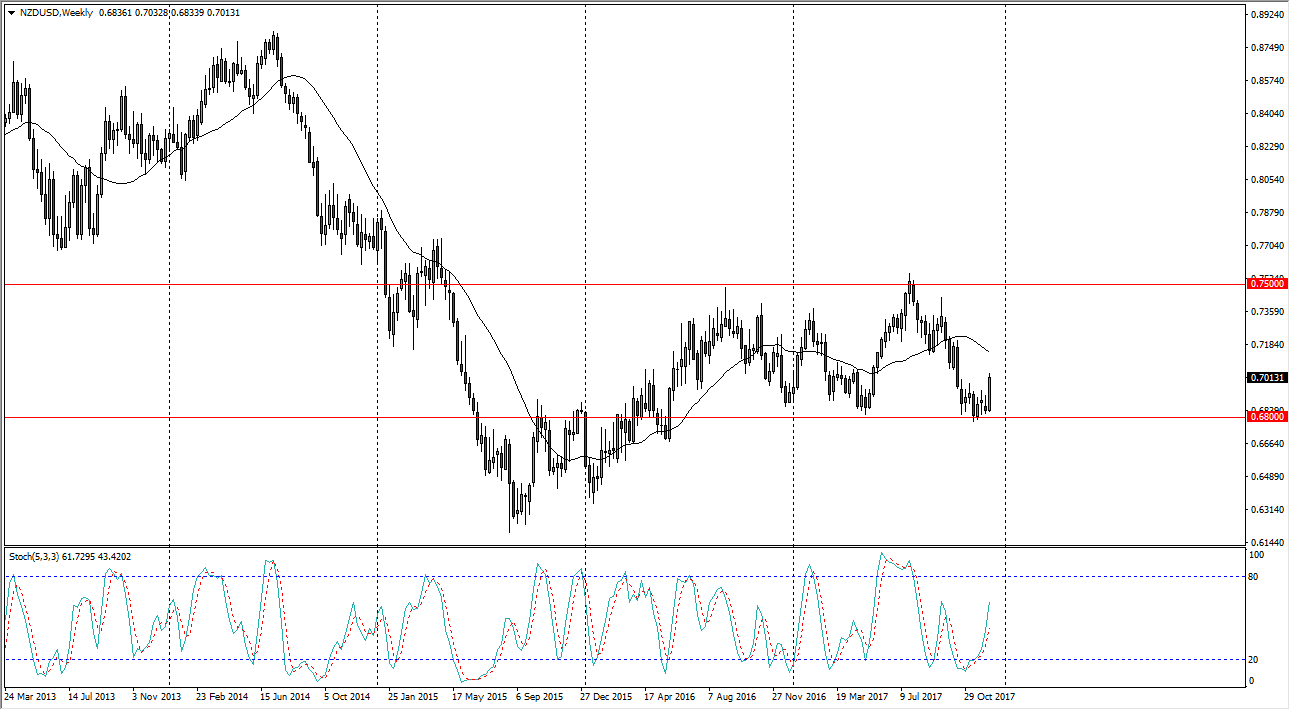Select the red 0.75000 price label
The image size is (1290, 710).
(x=1267, y=284)
